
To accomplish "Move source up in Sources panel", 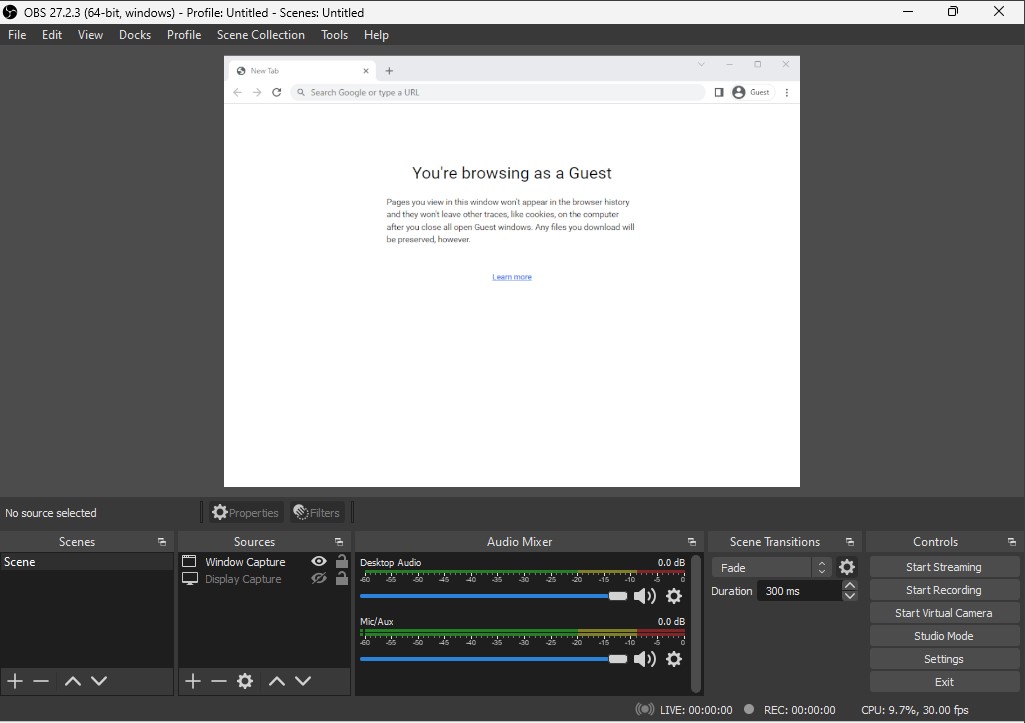I will [277, 681].
